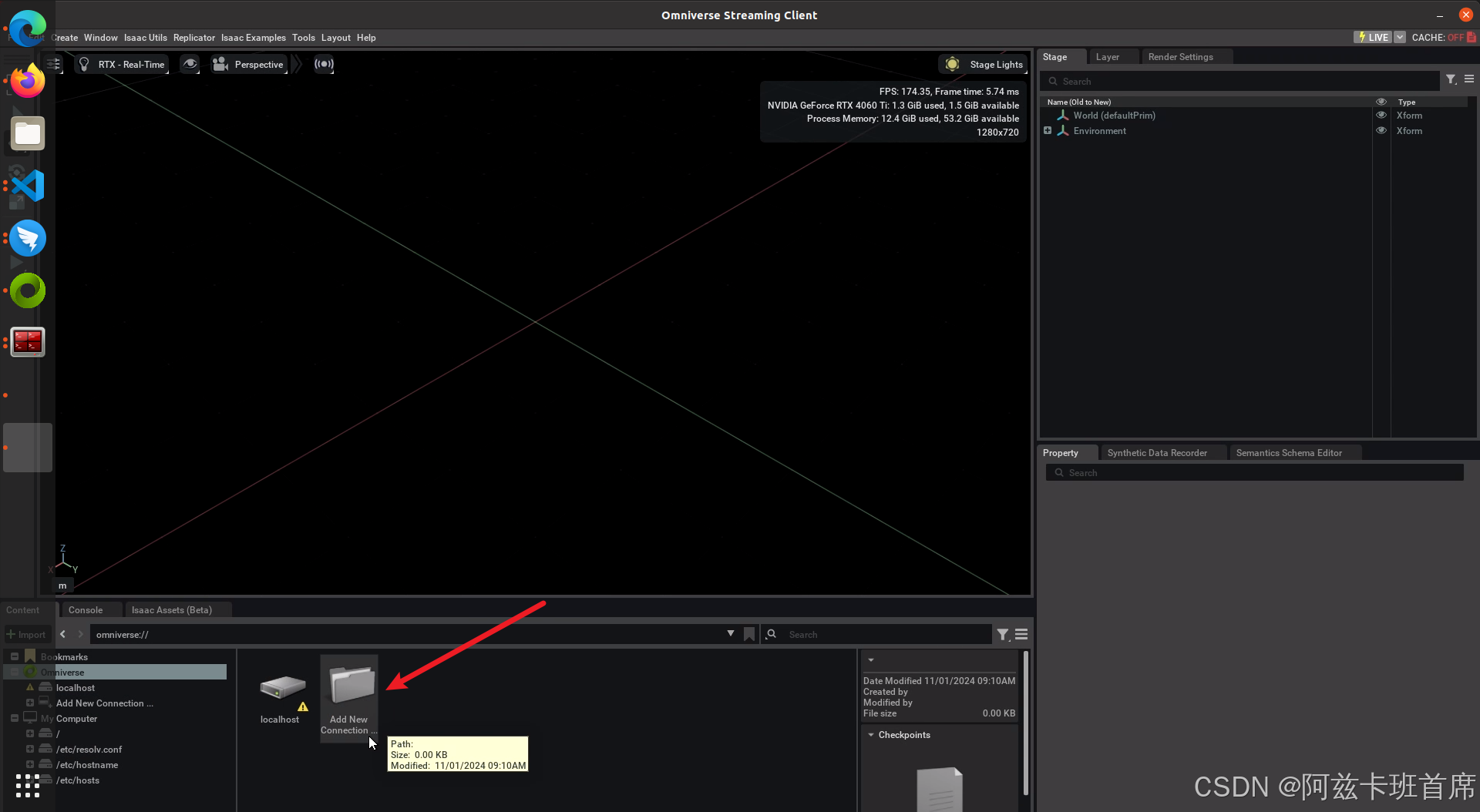Click the content browser search magnifier icon
Viewport: 1480px width, 812px height.
pos(771,634)
